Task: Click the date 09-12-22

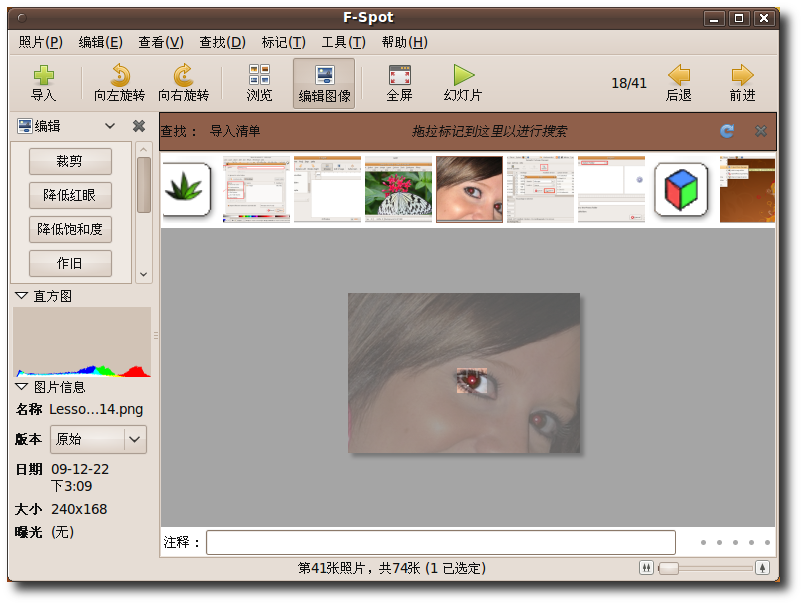Action: point(80,469)
